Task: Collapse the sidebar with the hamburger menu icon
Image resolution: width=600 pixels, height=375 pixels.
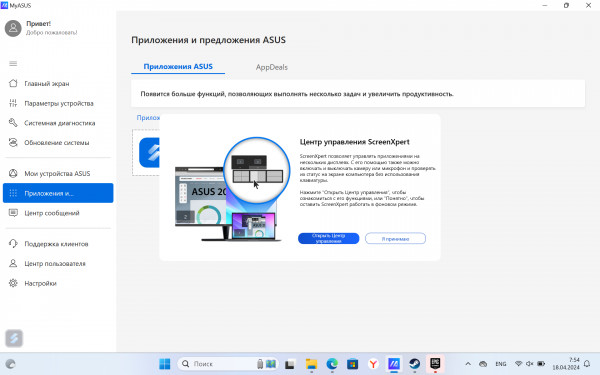Action: tap(13, 64)
